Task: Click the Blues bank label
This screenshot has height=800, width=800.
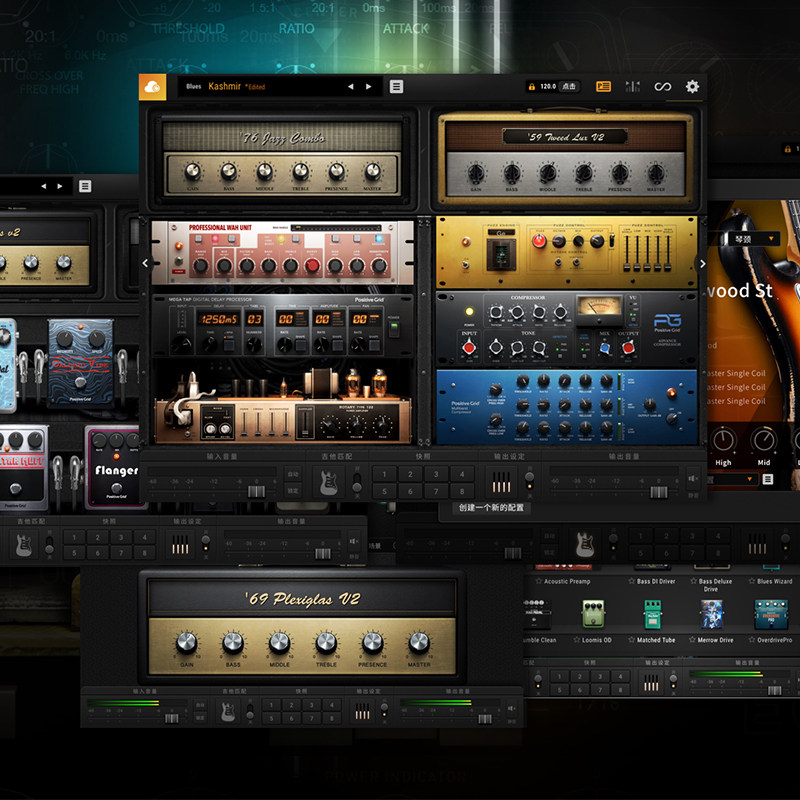Action: (193, 87)
